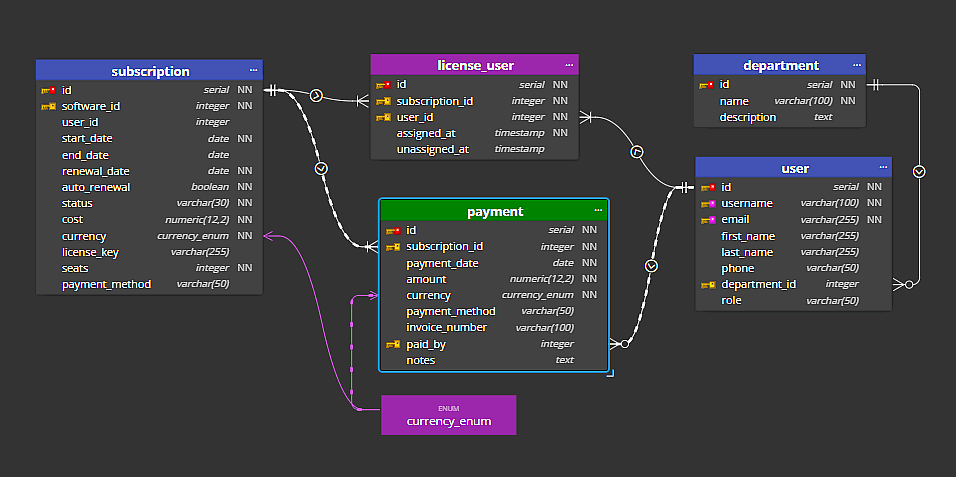Select the assigned_at column in license_user

pyautogui.click(x=474, y=133)
